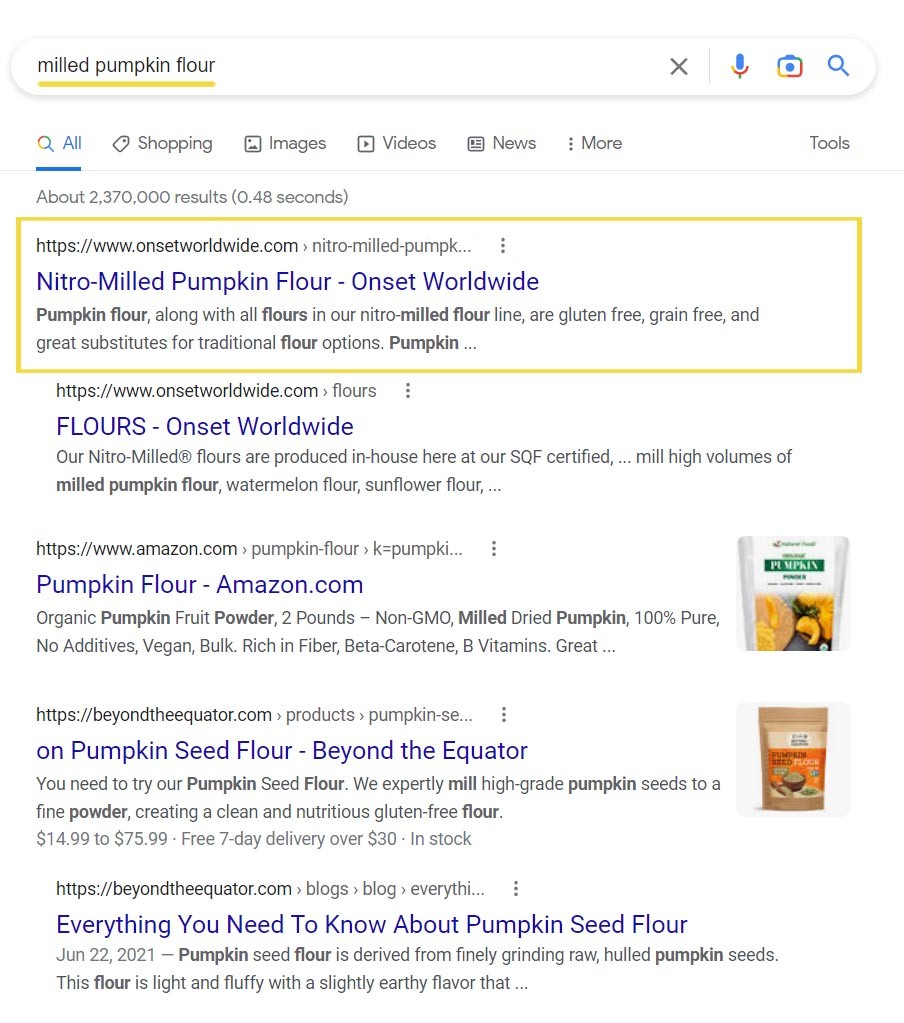The height and width of the screenshot is (1023, 904).
Task: Open options for FLOURS Onset Worldwide result
Action: [x=408, y=391]
